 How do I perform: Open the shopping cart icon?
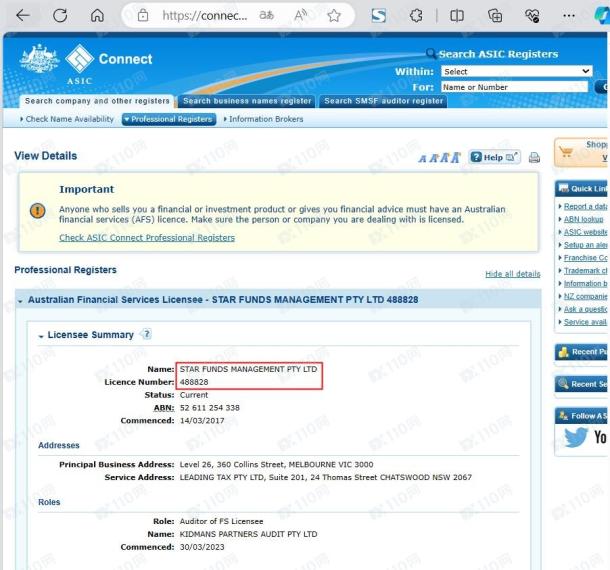tap(566, 152)
